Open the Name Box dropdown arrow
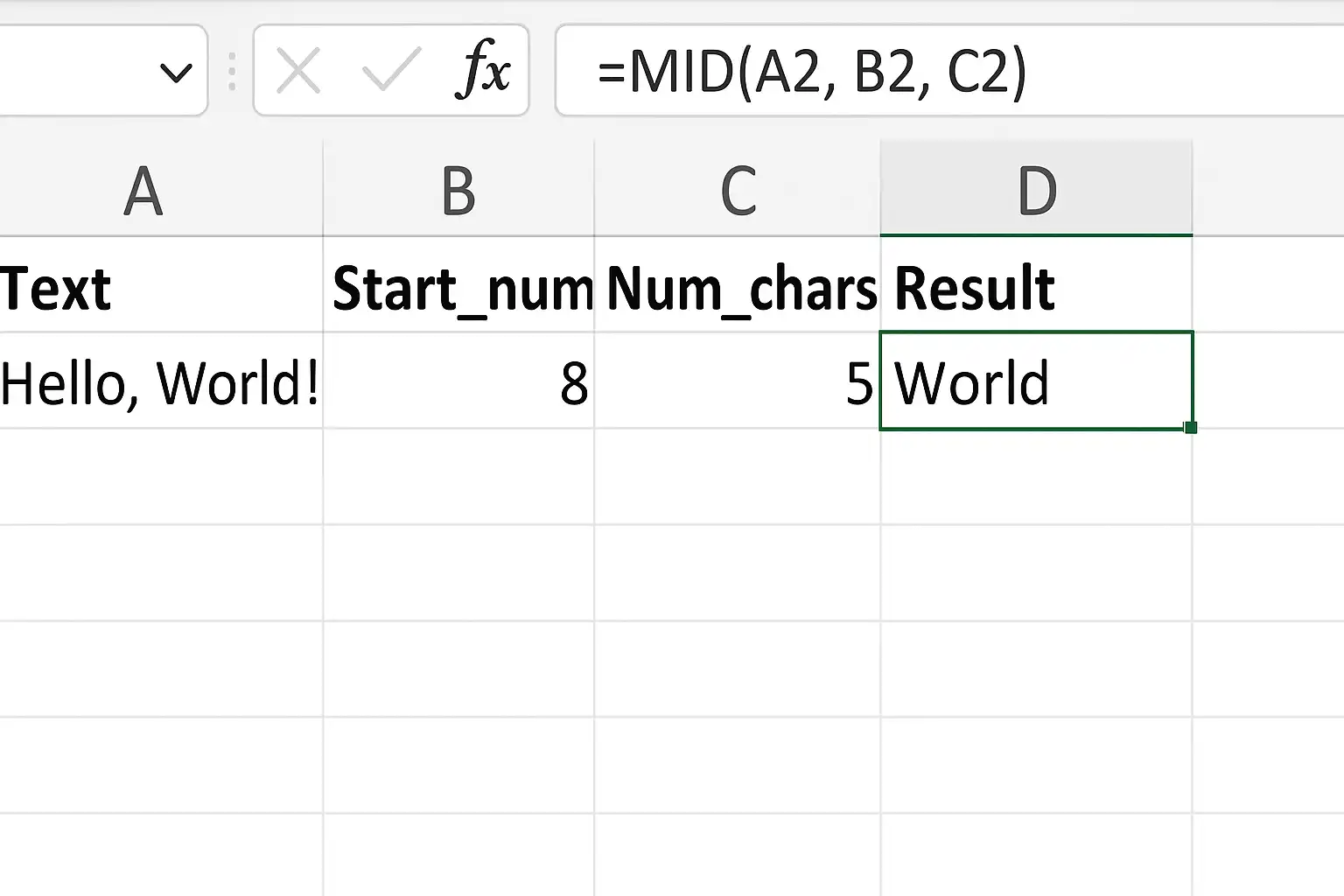This screenshot has height=896, width=1344. point(176,73)
